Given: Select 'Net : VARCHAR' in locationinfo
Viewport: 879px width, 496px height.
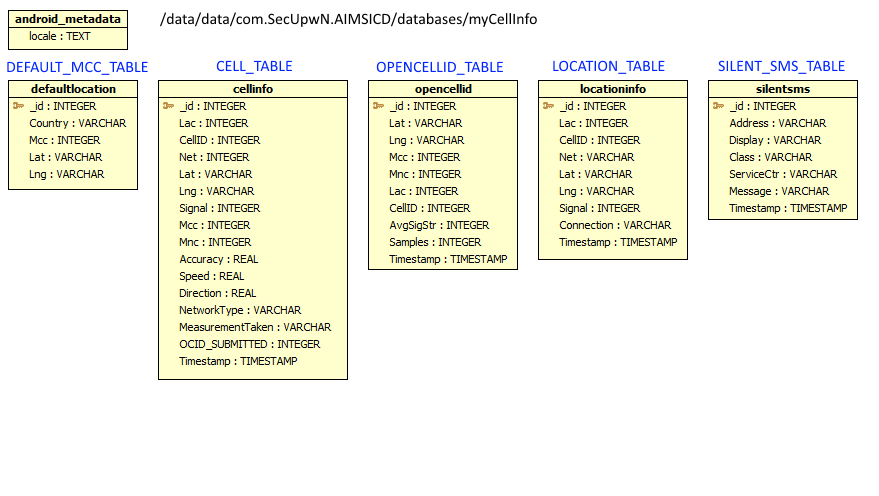Looking at the screenshot, I should pos(596,157).
